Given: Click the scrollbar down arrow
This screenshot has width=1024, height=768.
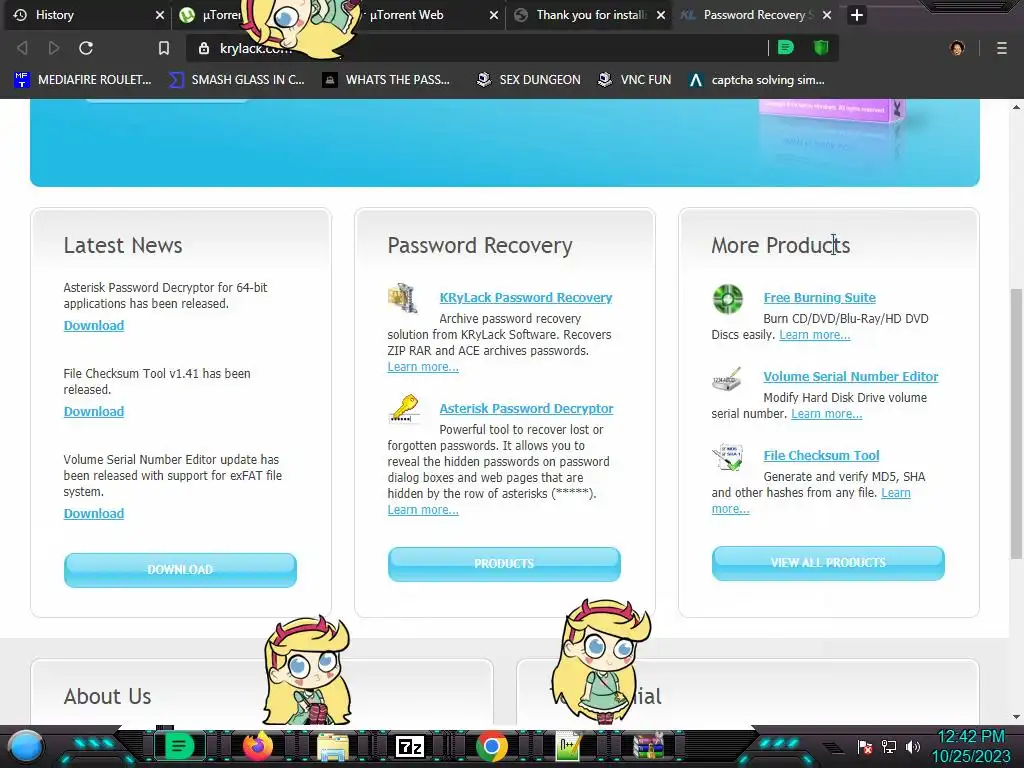Looking at the screenshot, I should 1016,717.
